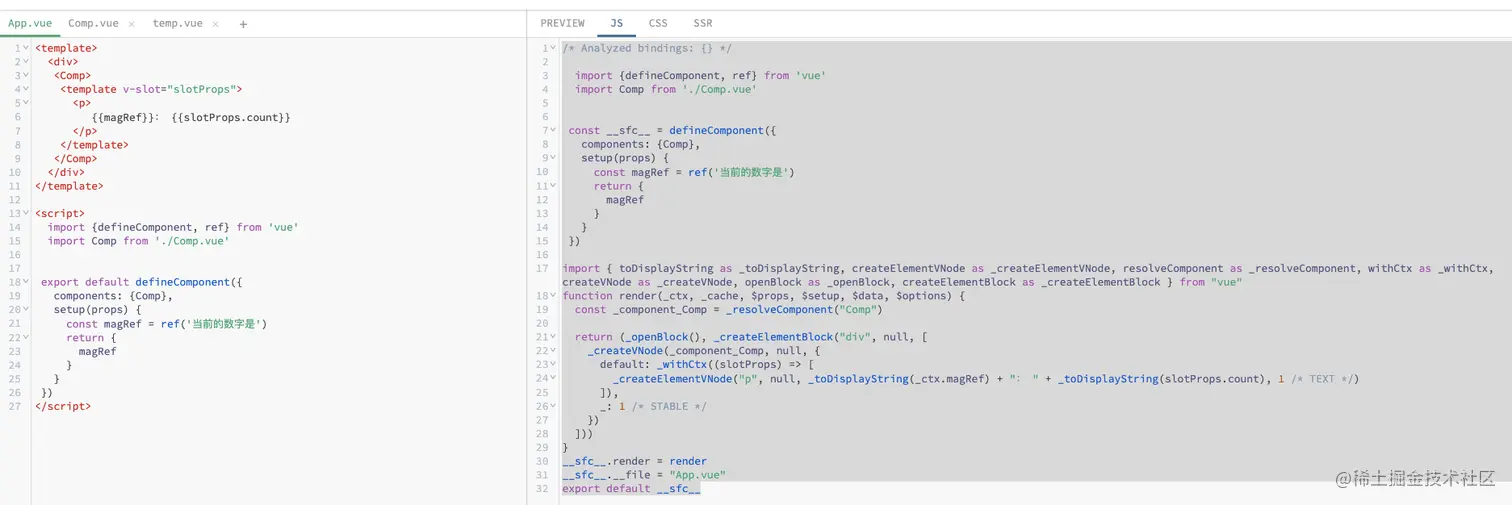Open the temp.vue file tab
The height and width of the screenshot is (505, 1512).
[x=178, y=23]
